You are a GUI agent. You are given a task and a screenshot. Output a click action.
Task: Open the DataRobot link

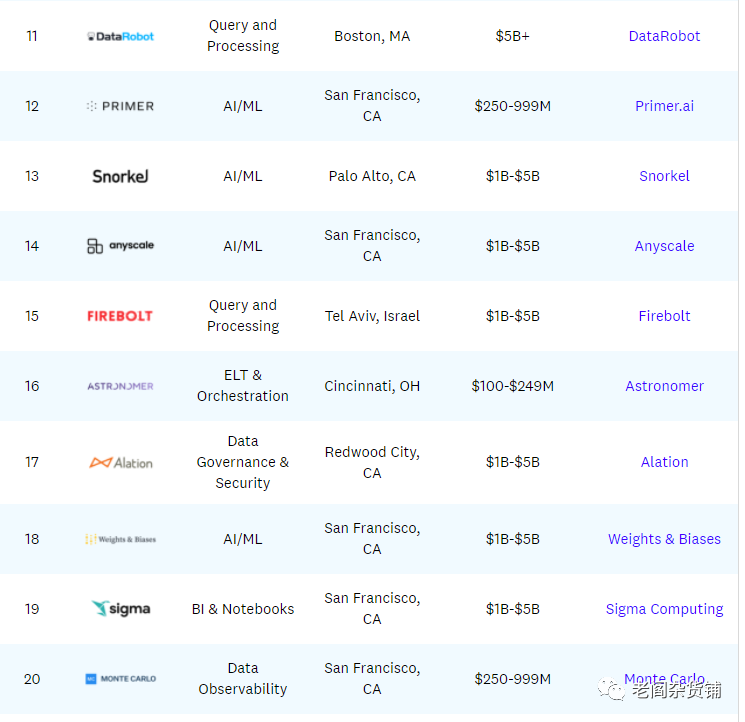coord(664,36)
